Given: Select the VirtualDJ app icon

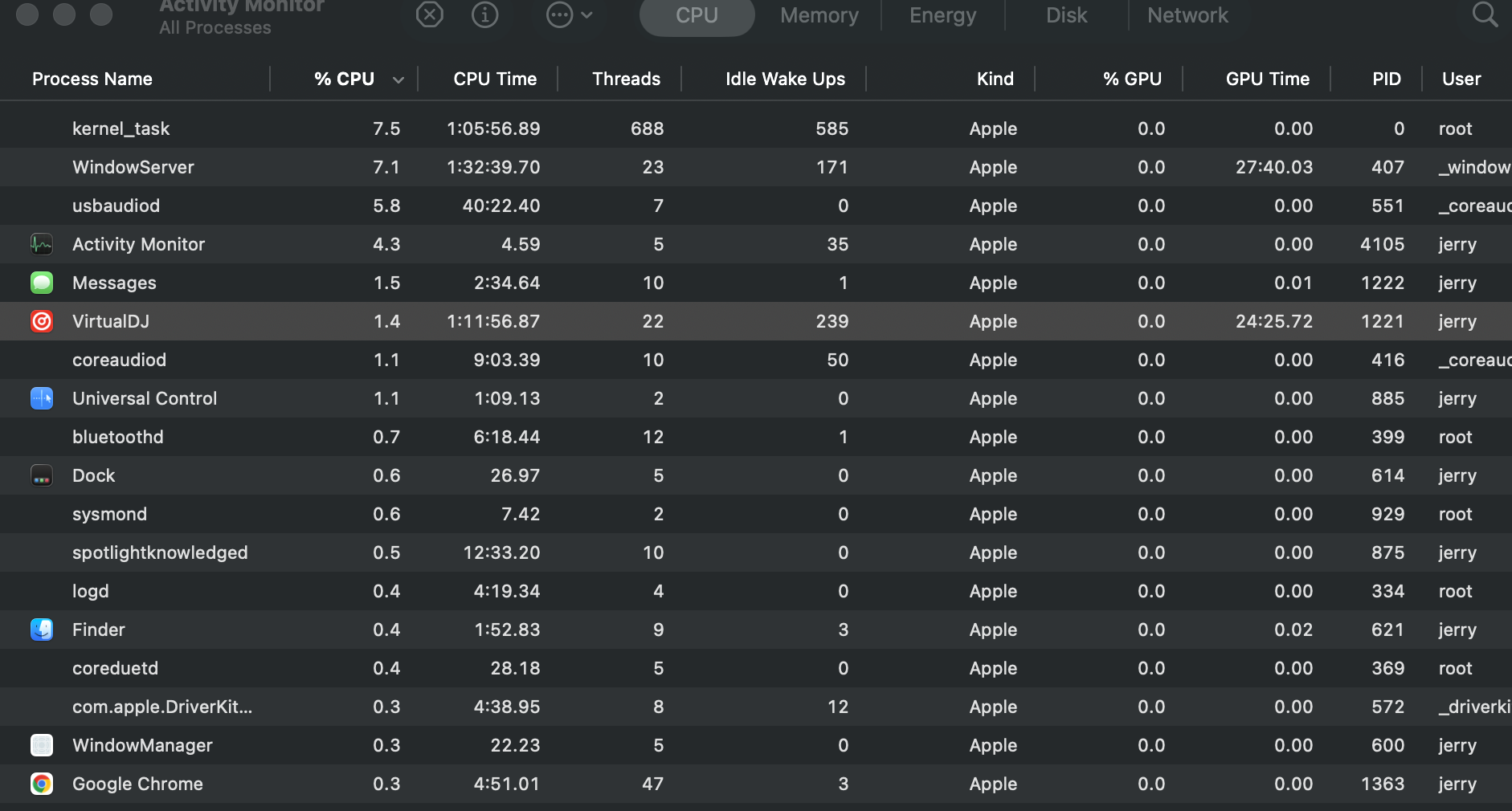Looking at the screenshot, I should click(42, 321).
